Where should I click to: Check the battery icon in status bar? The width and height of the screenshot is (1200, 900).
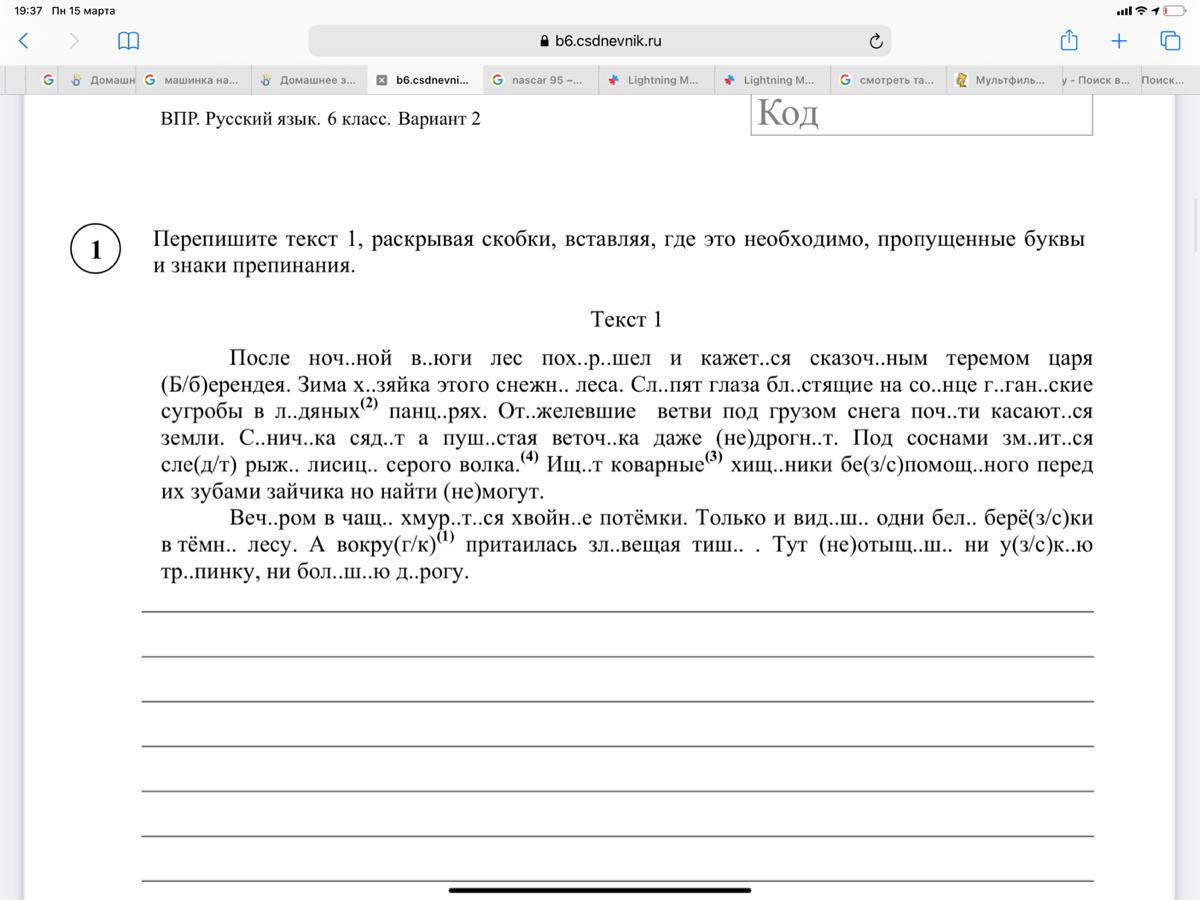(1174, 11)
